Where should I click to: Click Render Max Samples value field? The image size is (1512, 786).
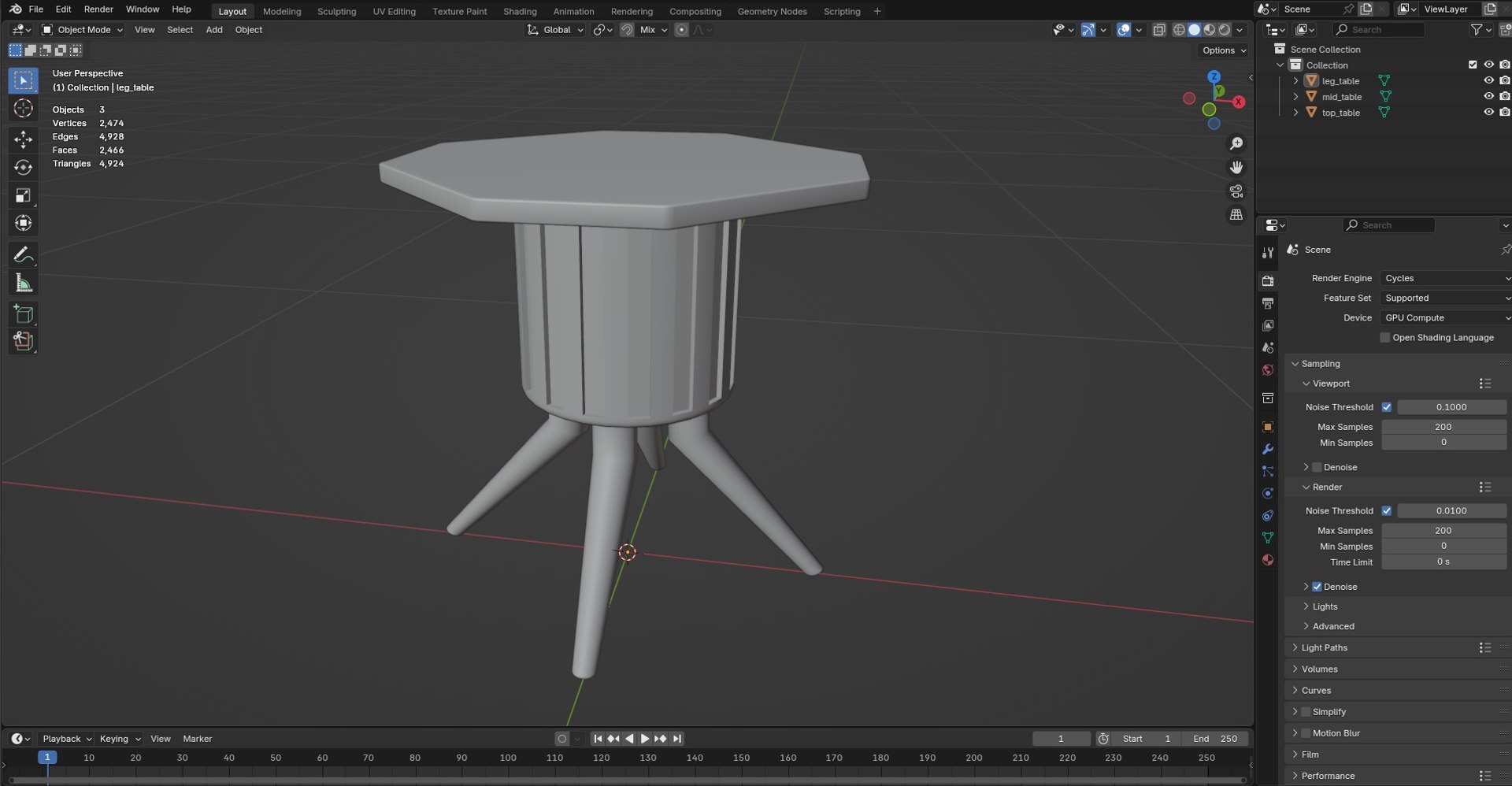pos(1443,531)
